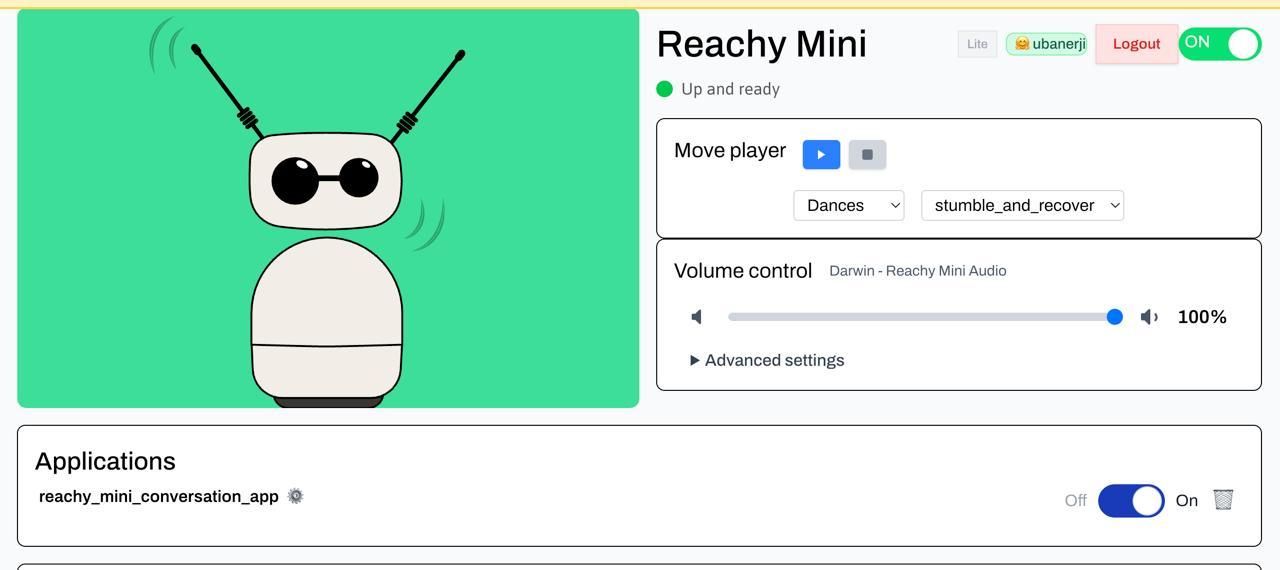Open conversation app settings gear

[295, 496]
